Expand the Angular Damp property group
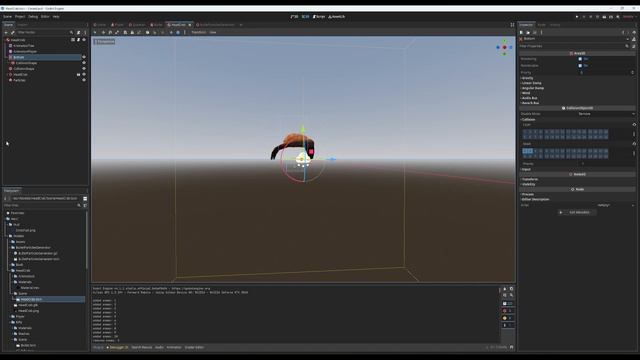Viewport: 640px width, 360px height. click(532, 88)
